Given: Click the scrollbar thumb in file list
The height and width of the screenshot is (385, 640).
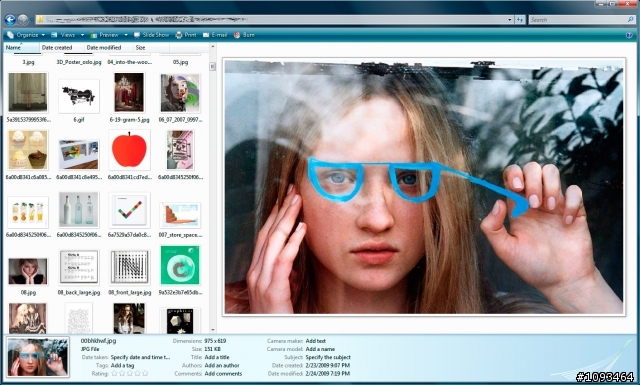Looking at the screenshot, I should coord(213,67).
